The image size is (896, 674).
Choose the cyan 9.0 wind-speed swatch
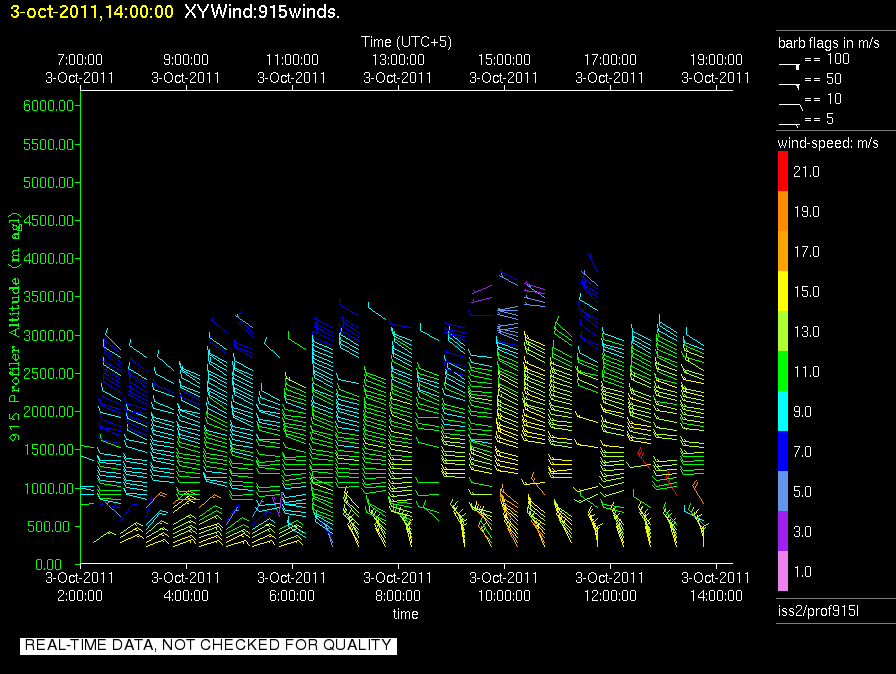pyautogui.click(x=784, y=412)
